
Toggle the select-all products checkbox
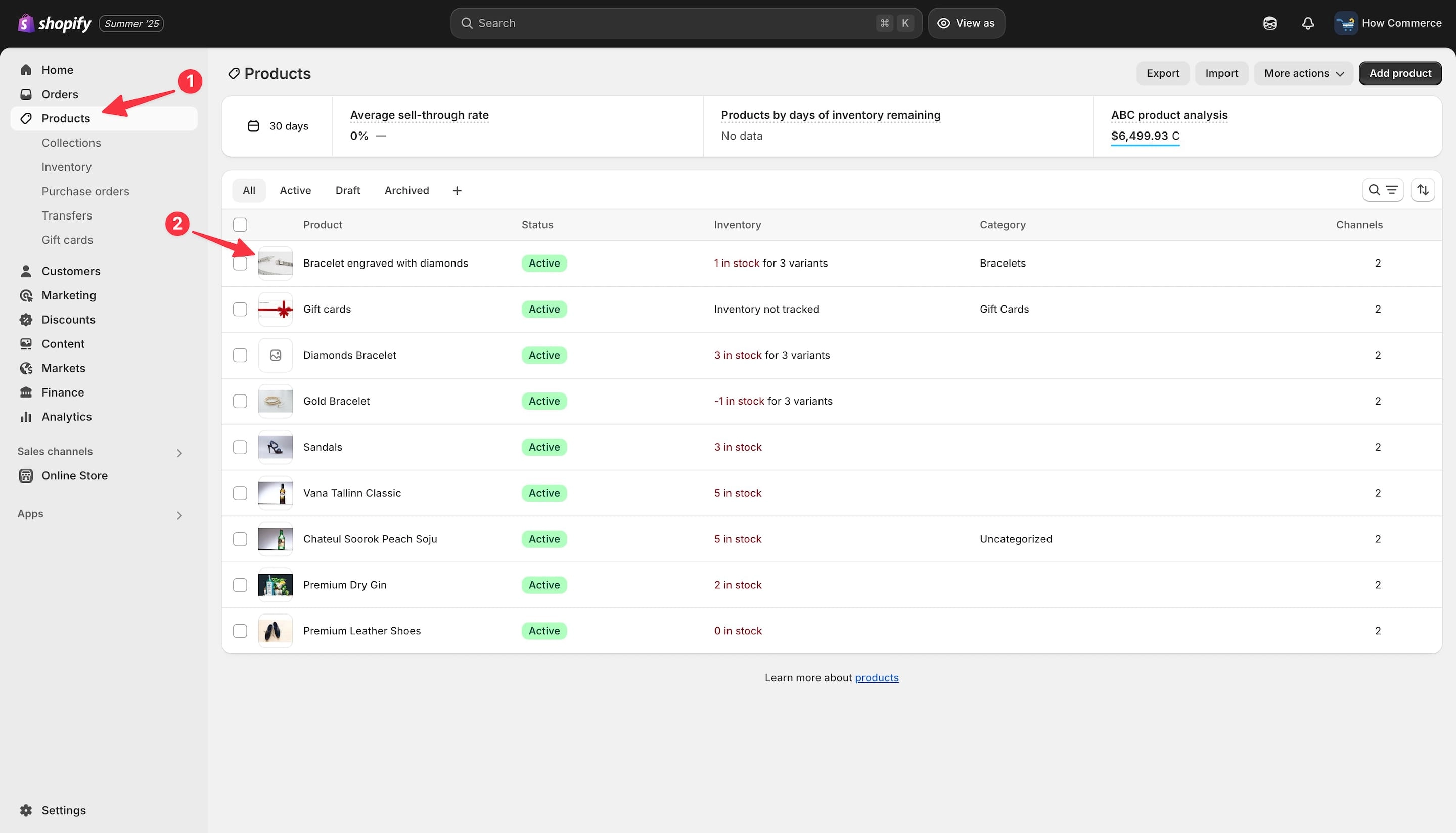tap(240, 225)
